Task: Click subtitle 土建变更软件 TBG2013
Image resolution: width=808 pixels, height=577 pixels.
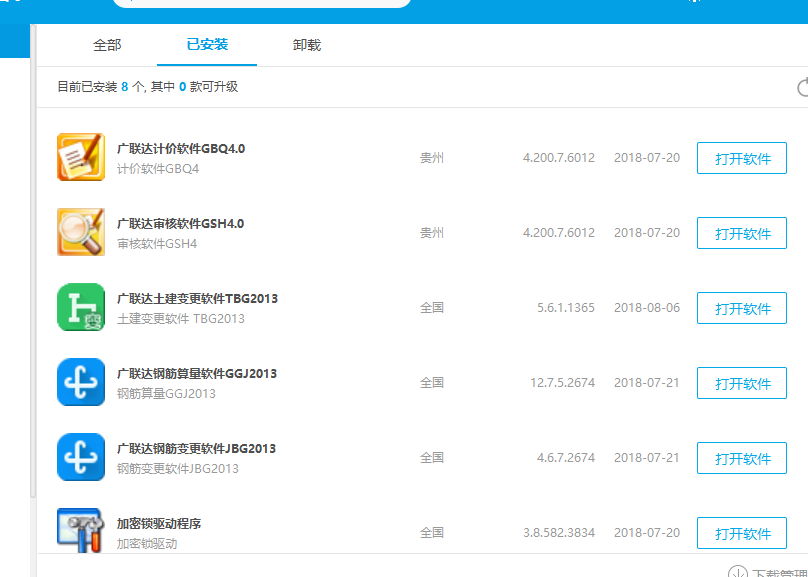Action: [x=181, y=319]
